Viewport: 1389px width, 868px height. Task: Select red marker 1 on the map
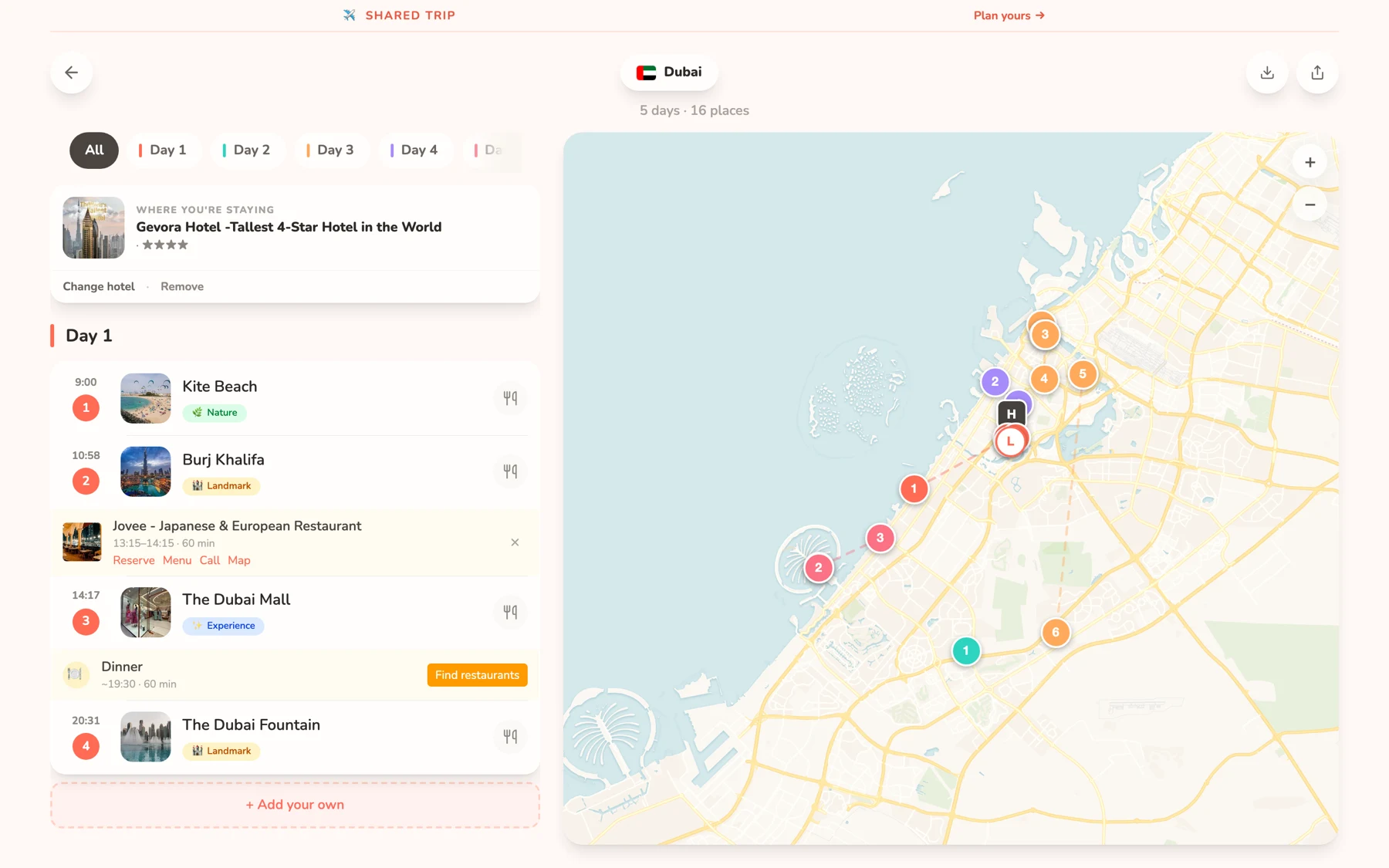point(914,488)
